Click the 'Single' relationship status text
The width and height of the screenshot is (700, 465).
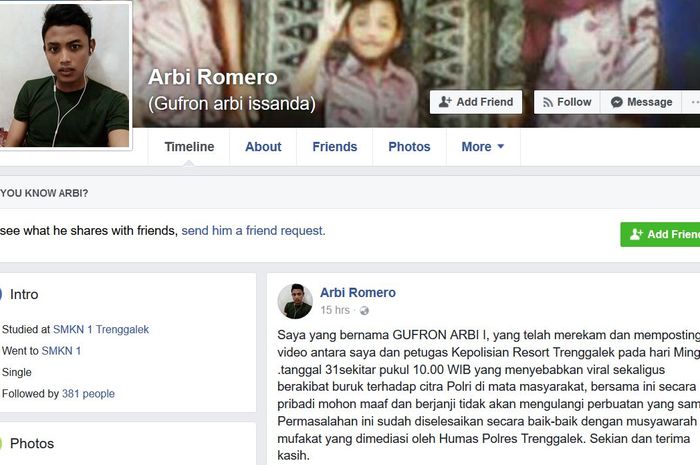tap(17, 372)
